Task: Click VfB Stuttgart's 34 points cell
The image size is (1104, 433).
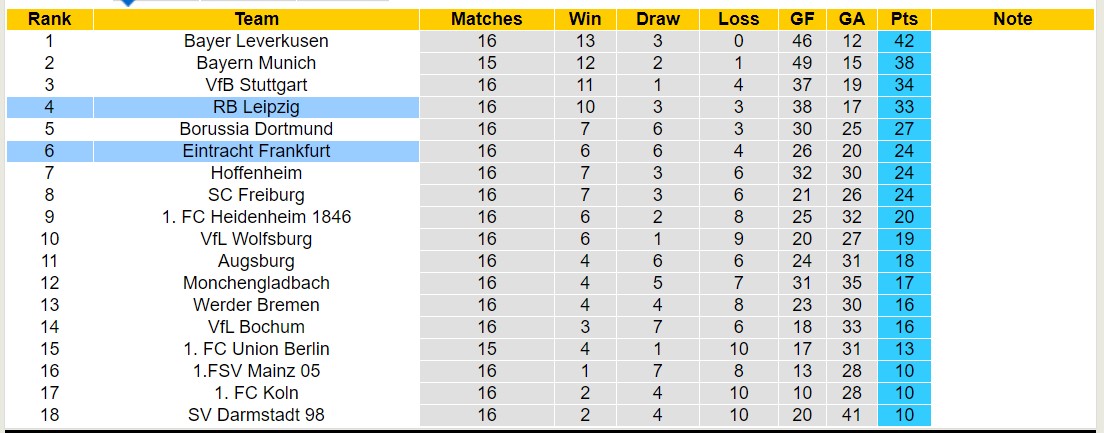Action: click(904, 85)
